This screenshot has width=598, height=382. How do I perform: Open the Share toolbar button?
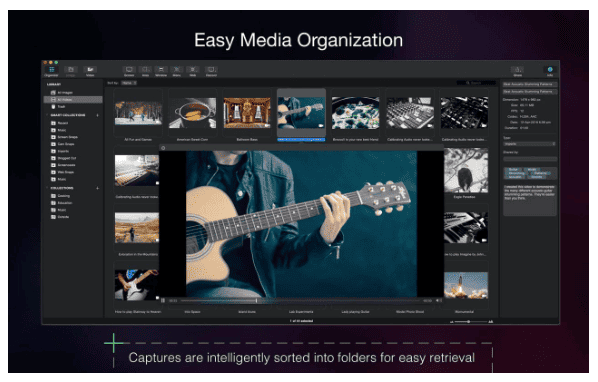518,71
